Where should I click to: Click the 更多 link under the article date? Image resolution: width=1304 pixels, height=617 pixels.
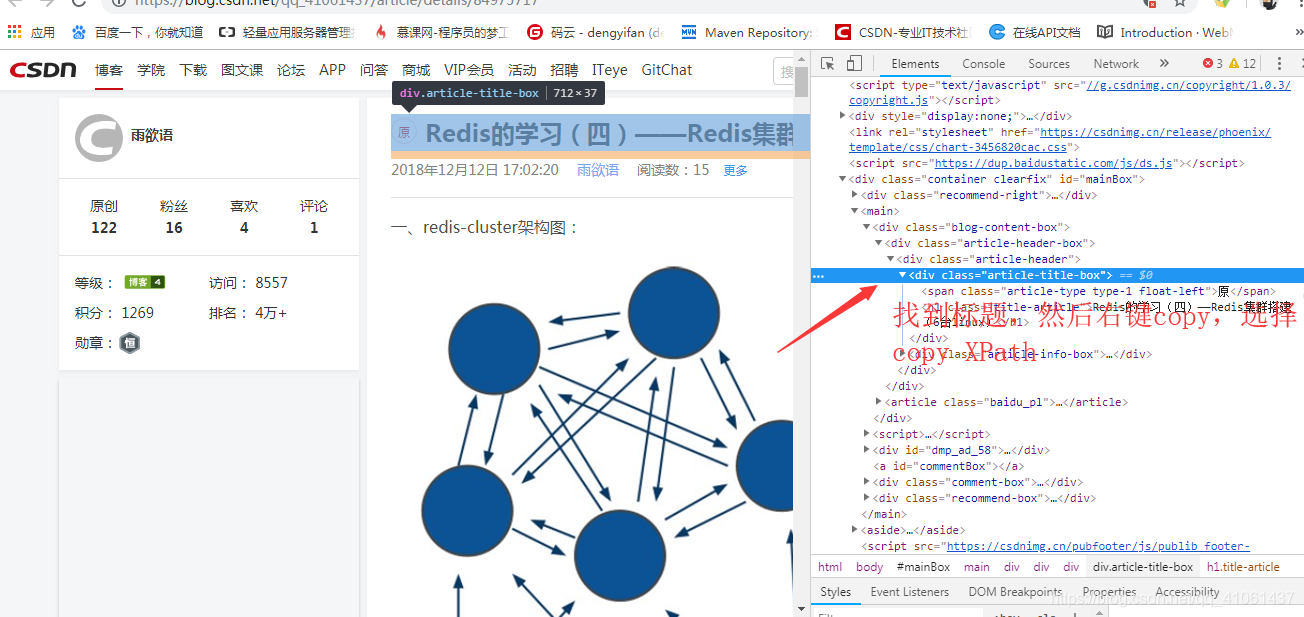[735, 170]
